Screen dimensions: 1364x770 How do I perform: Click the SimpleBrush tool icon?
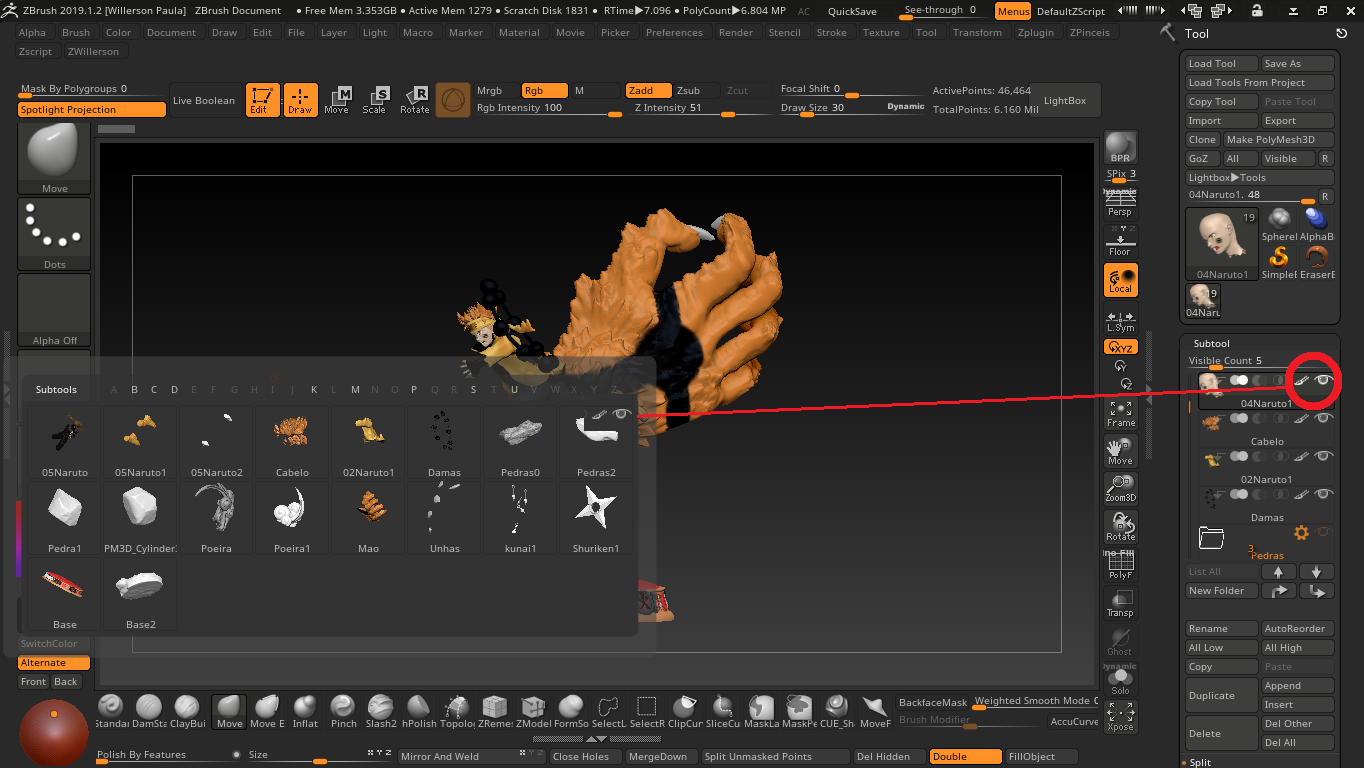pyautogui.click(x=1279, y=259)
